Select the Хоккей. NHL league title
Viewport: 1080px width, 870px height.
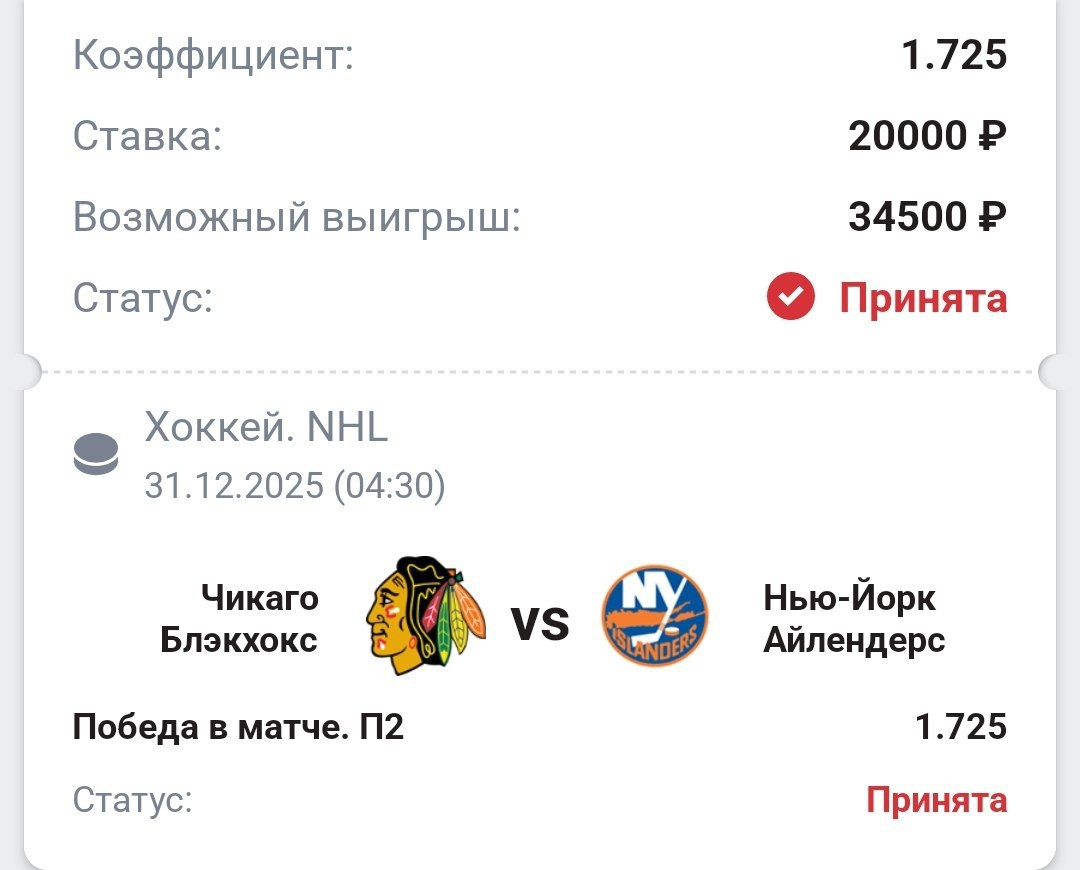(266, 428)
